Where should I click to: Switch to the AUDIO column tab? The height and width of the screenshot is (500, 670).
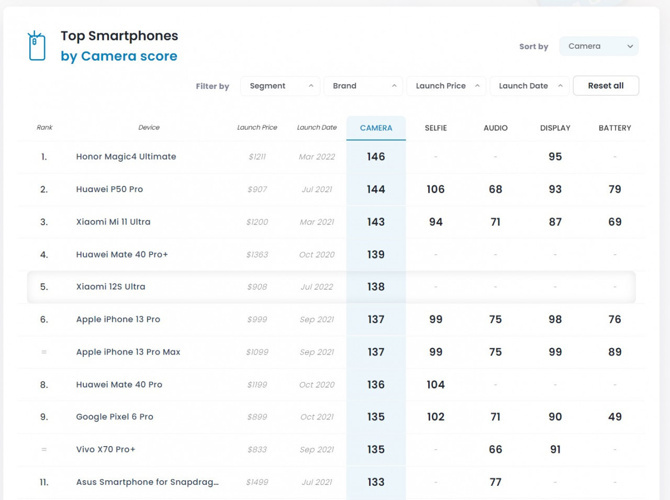(495, 128)
